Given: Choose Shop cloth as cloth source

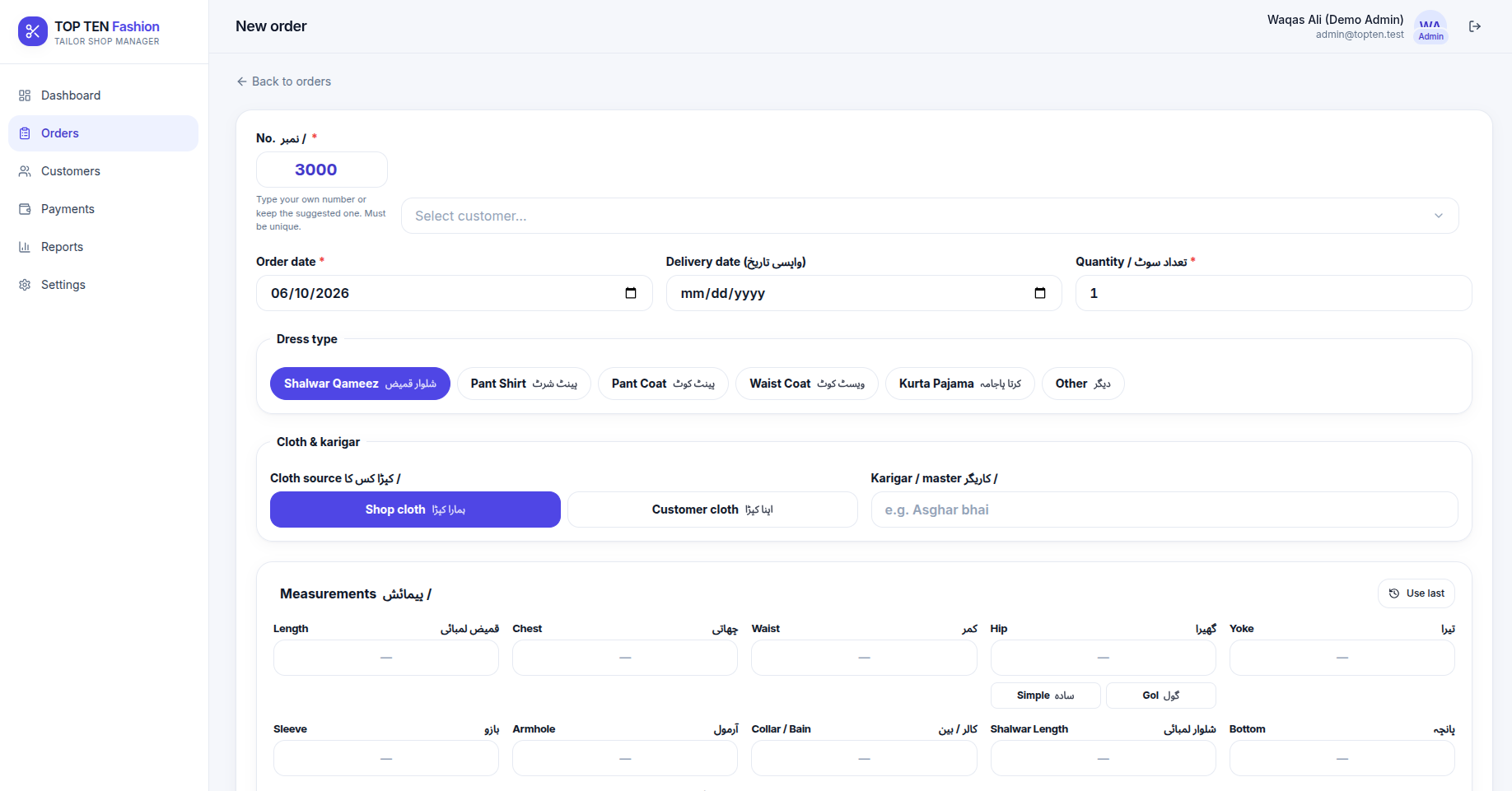Looking at the screenshot, I should click(415, 509).
